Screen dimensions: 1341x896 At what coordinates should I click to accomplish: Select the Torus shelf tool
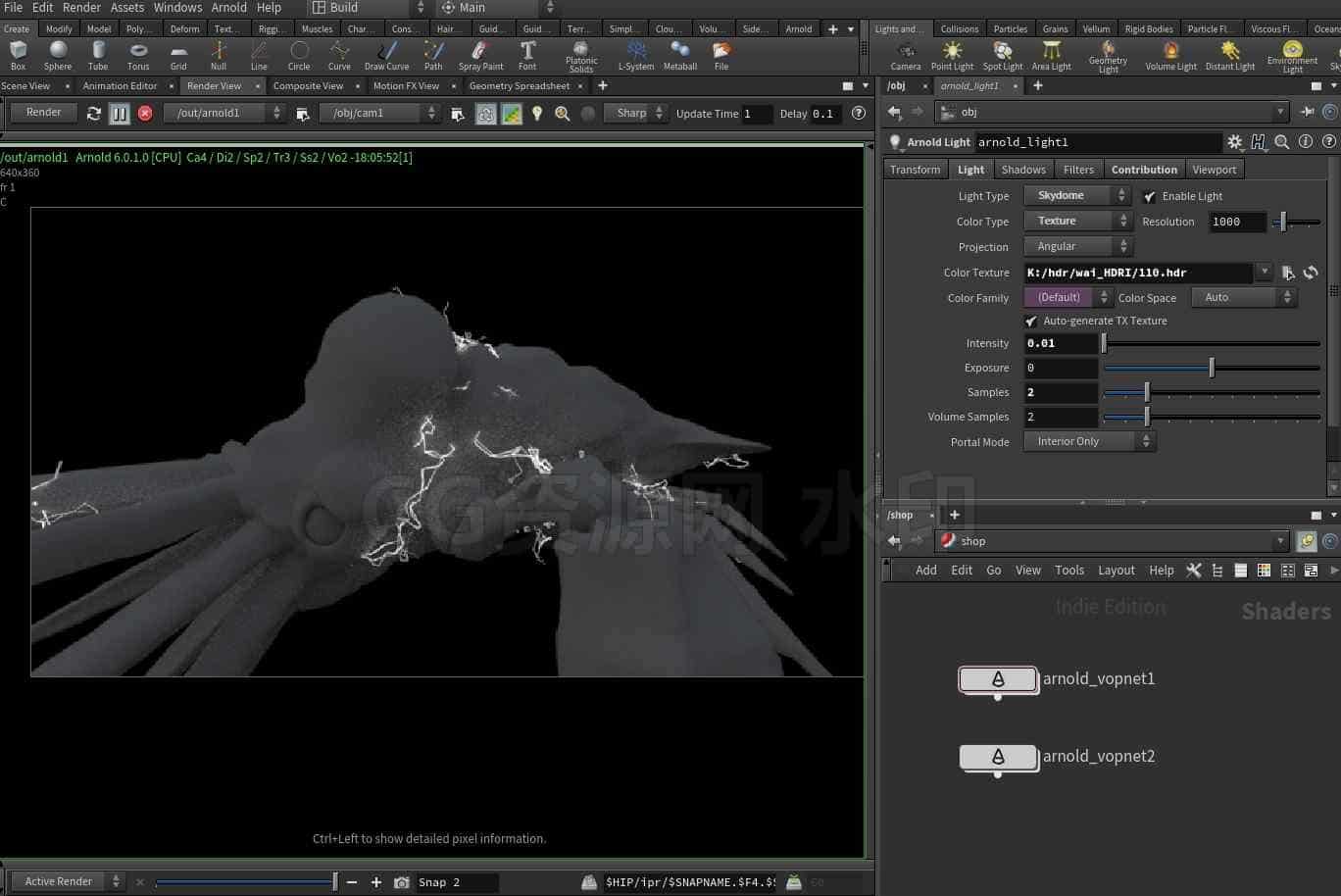coord(138,55)
